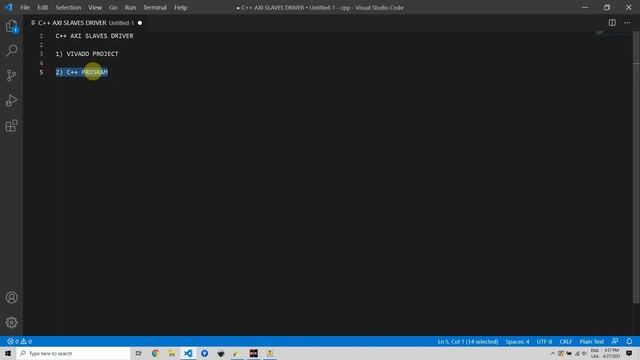Open the Explorer view in activity bar
Image resolution: width=640 pixels, height=360 pixels.
11,26
